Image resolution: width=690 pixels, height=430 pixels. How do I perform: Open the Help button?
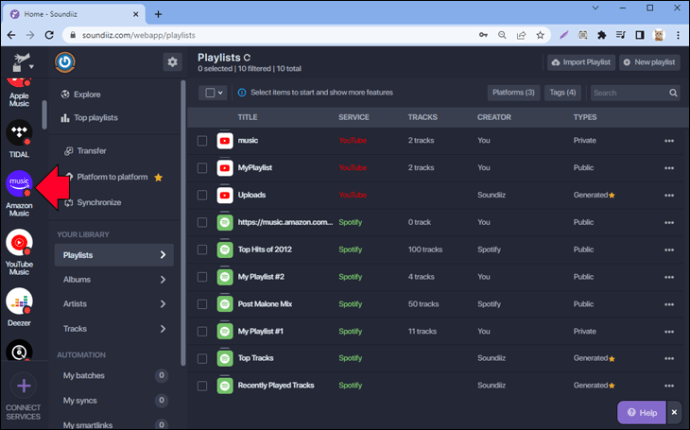pos(642,413)
